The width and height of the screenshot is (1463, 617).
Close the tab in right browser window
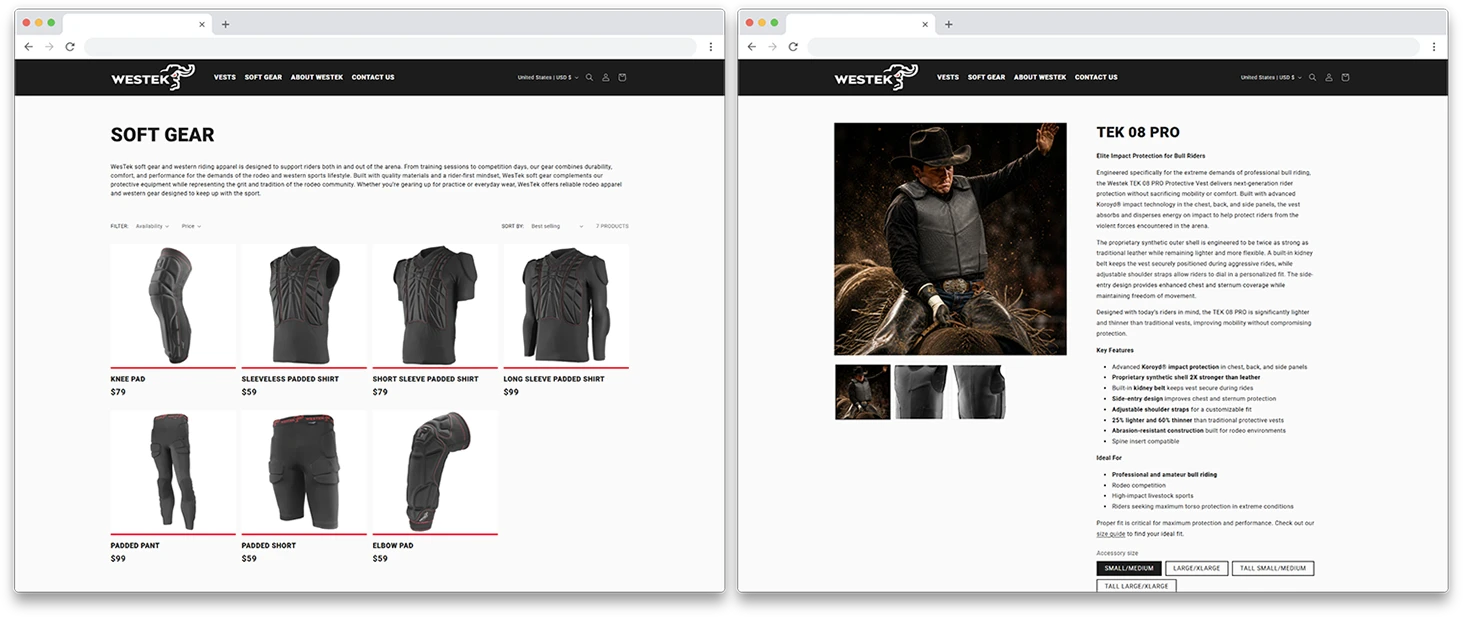[924, 24]
